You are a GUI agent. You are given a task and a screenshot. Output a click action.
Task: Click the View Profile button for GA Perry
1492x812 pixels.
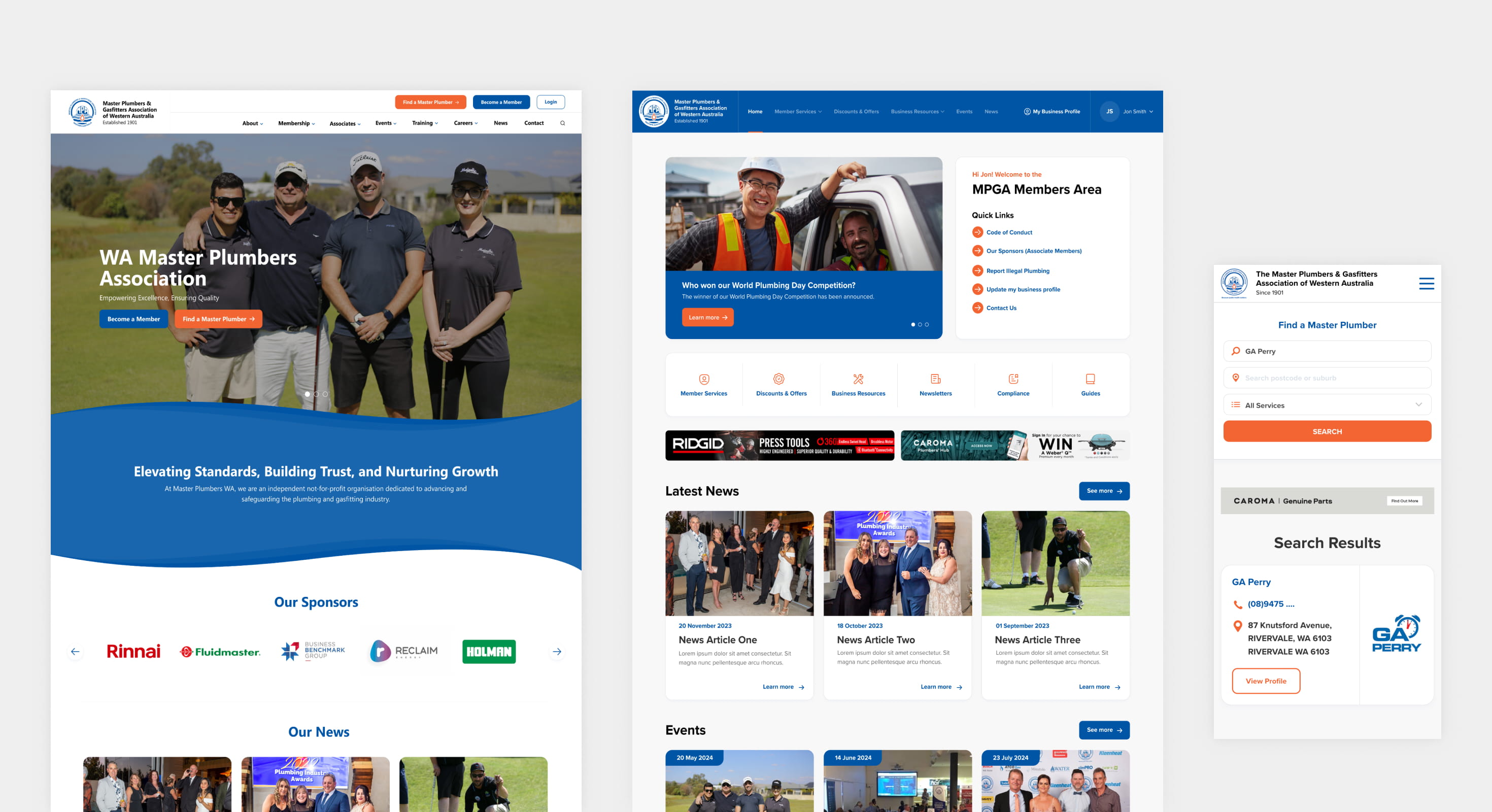pos(1266,681)
